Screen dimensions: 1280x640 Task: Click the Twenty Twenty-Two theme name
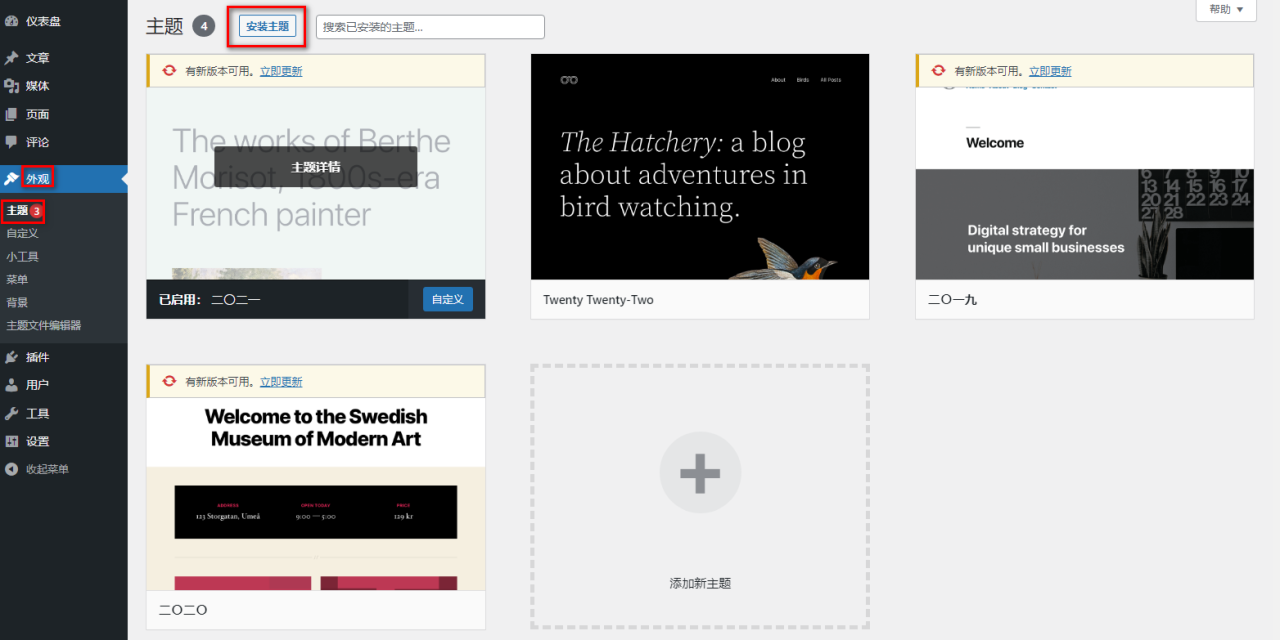point(598,299)
